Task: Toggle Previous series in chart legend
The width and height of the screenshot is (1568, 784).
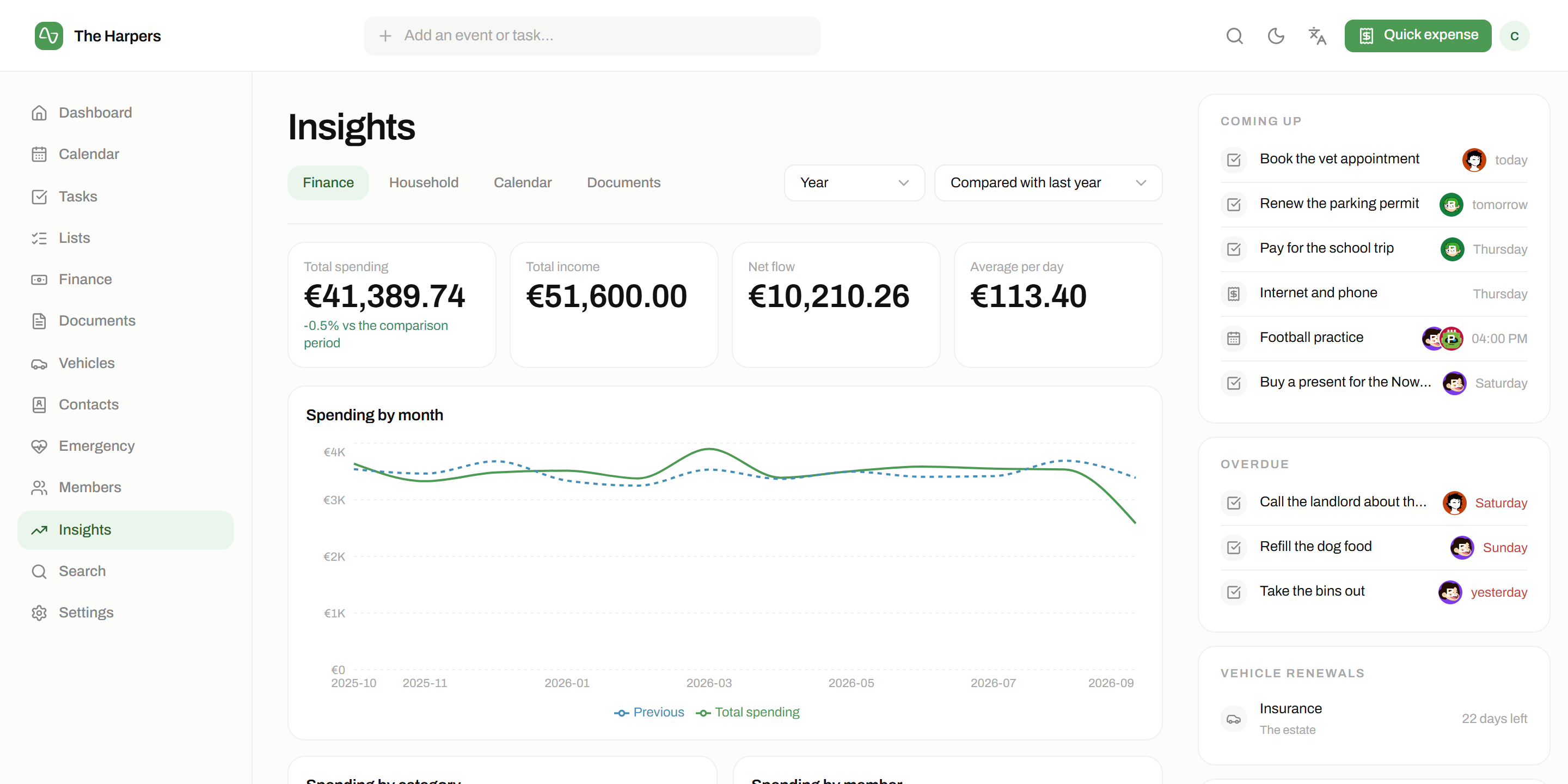Action: tap(648, 712)
